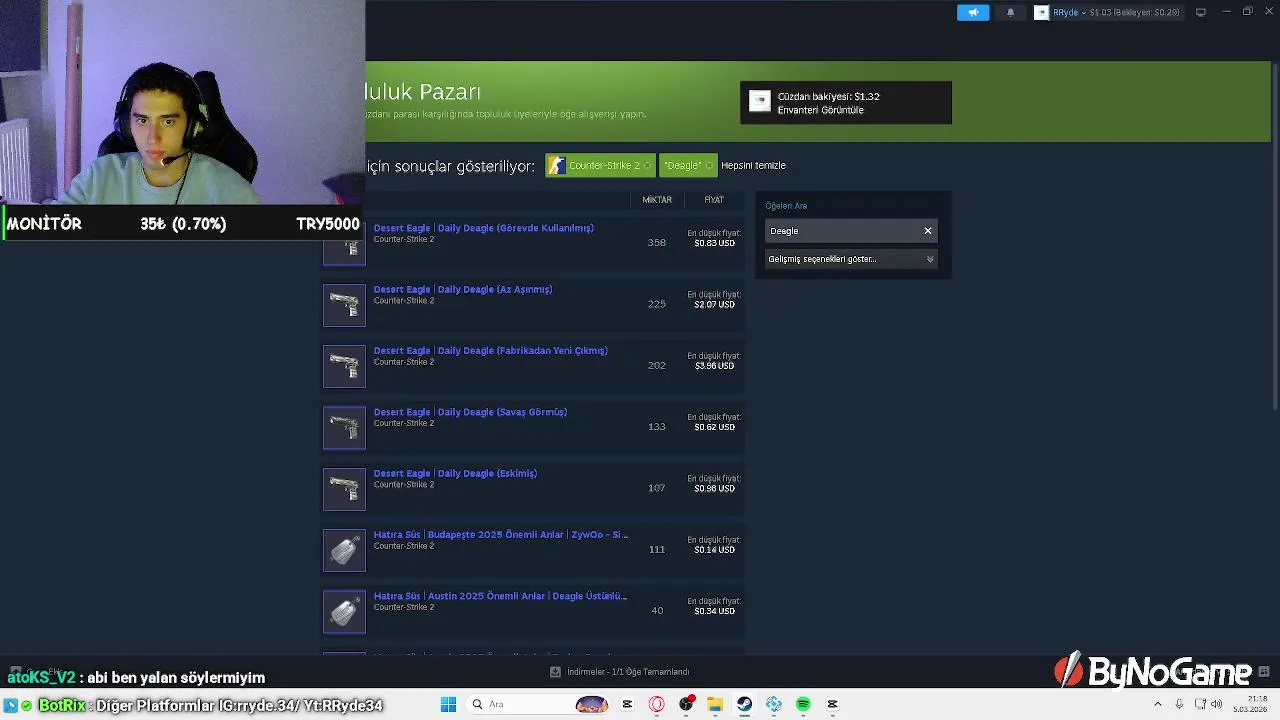
Task: Click the Austin 2025 charm thumbnail
Action: 344,612
